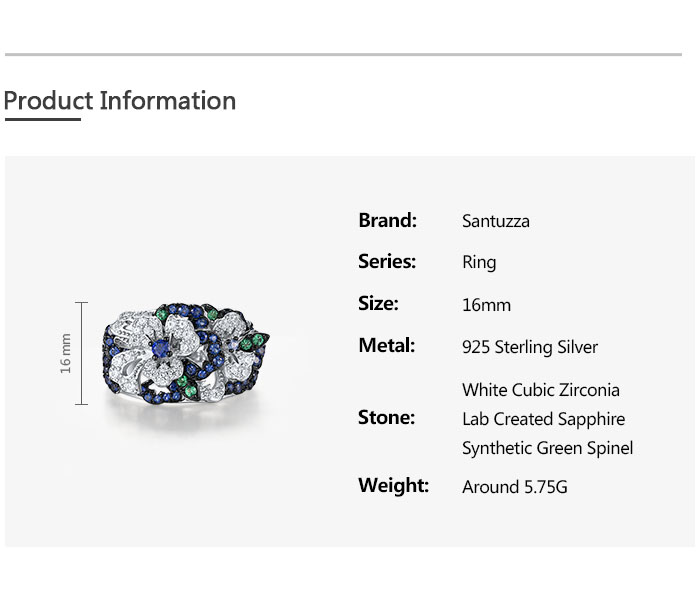This screenshot has height=607, width=700.
Task: Click the Synthetic Green Spinel text
Action: (x=547, y=448)
